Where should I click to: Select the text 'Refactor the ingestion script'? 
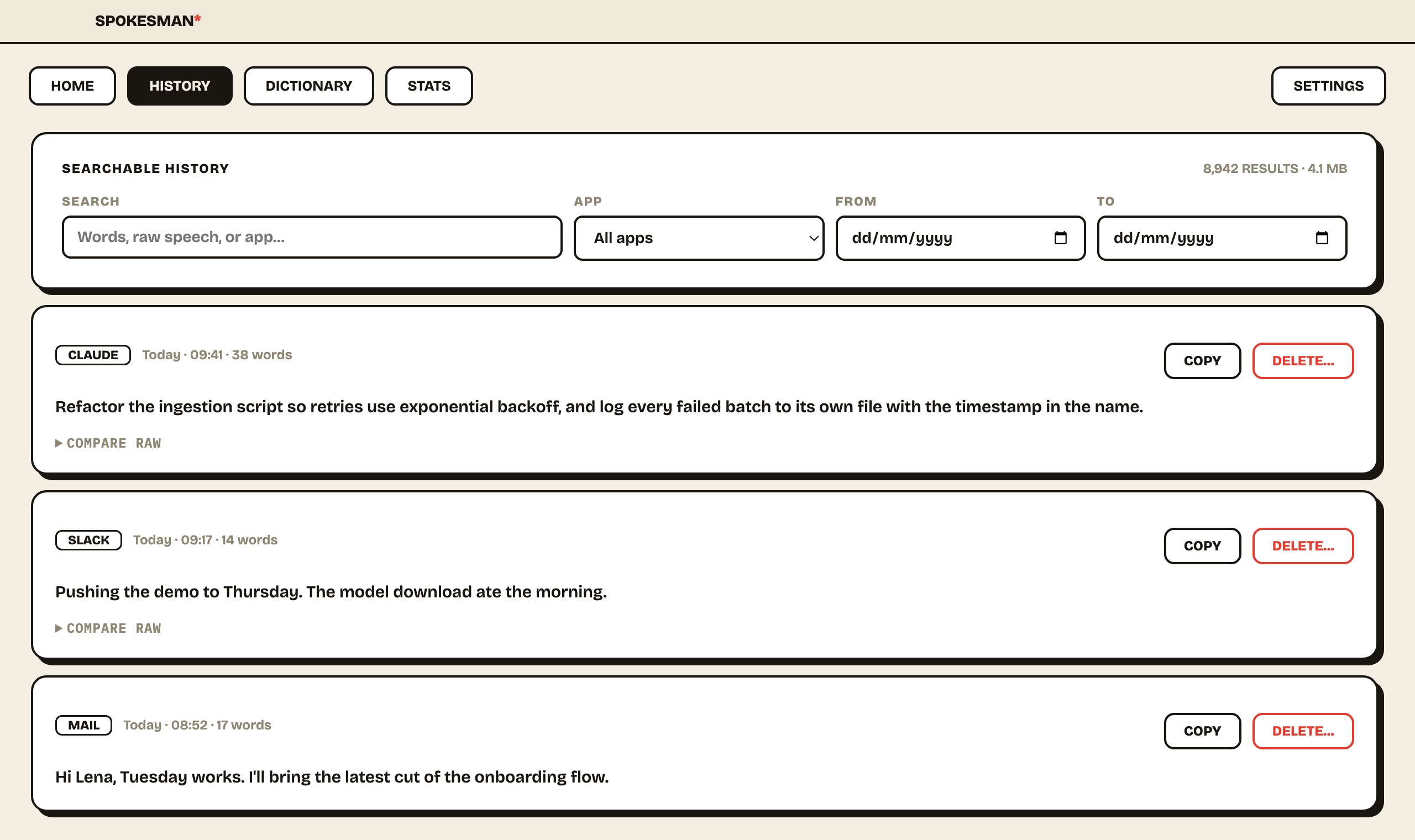pos(169,407)
